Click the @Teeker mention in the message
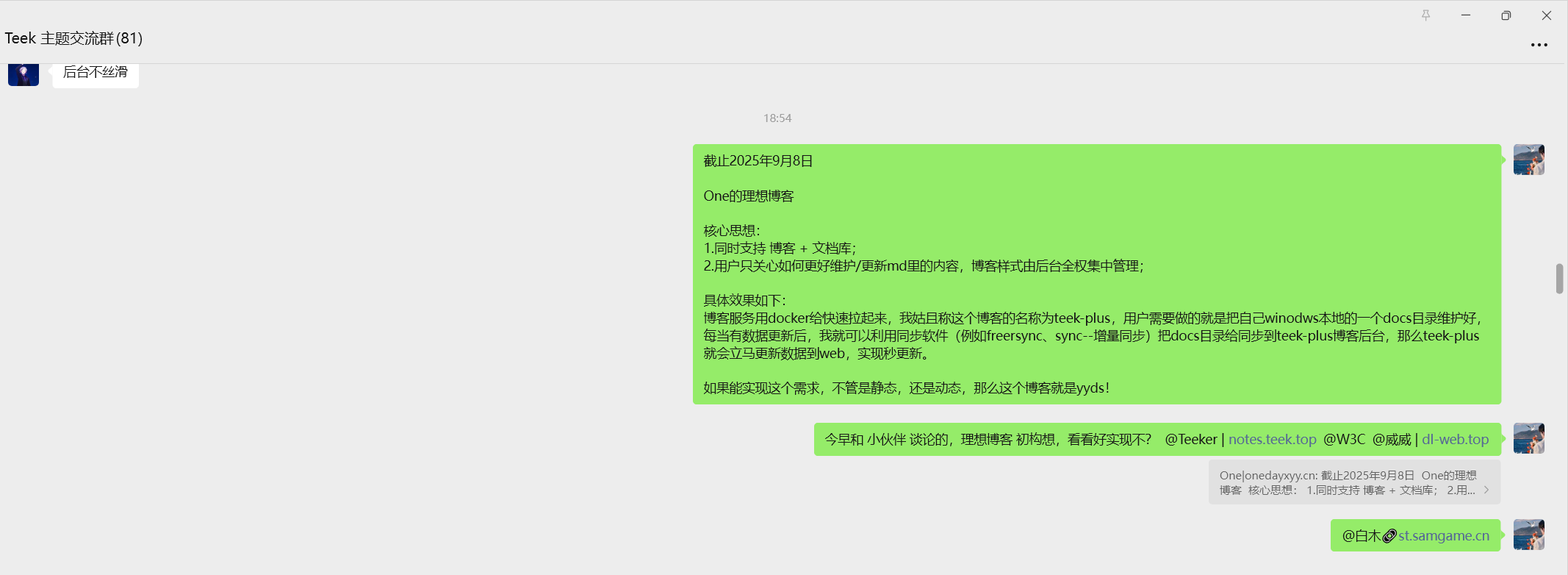The width and height of the screenshot is (1568, 575). [1190, 440]
